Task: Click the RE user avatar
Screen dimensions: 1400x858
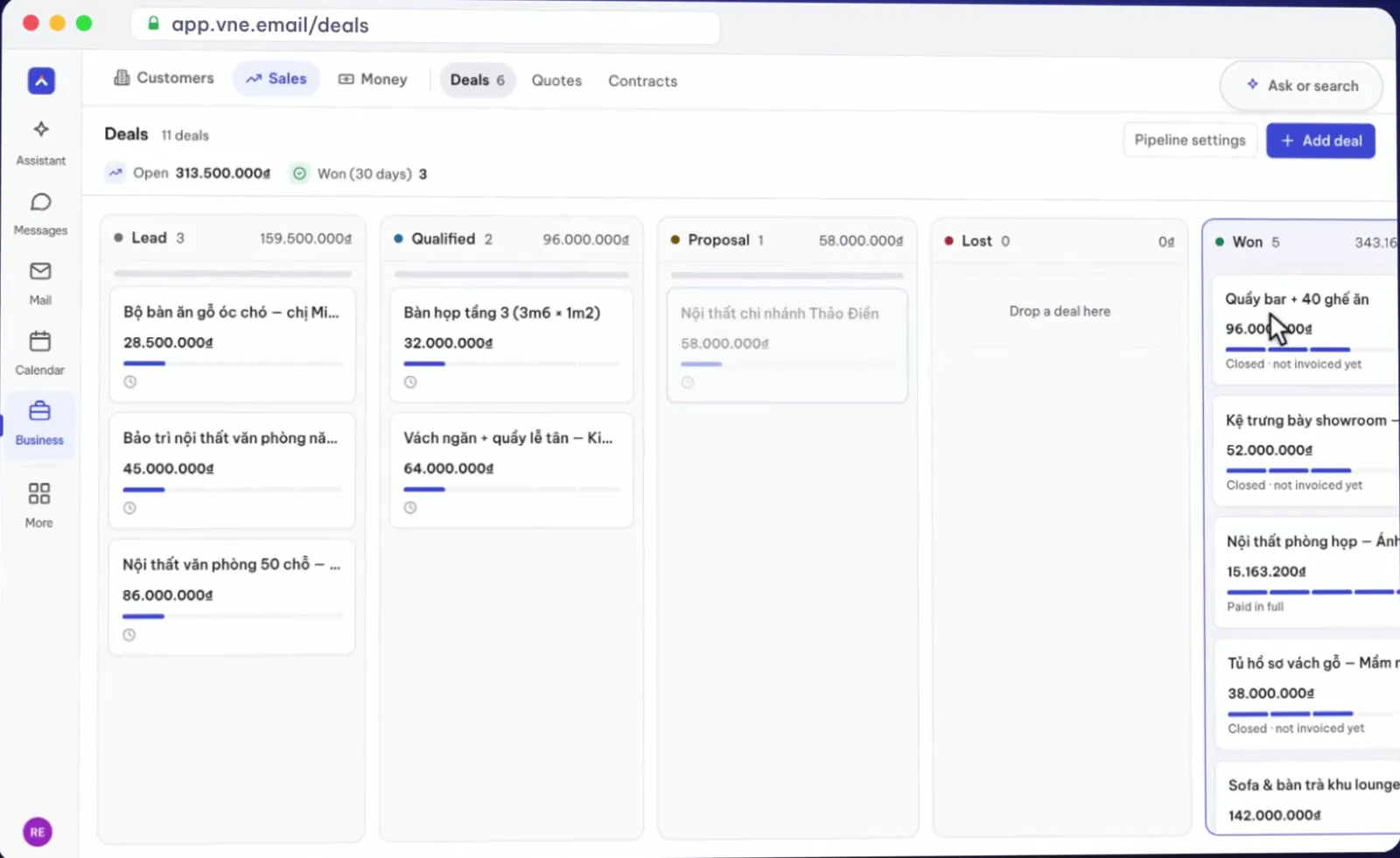Action: (38, 832)
